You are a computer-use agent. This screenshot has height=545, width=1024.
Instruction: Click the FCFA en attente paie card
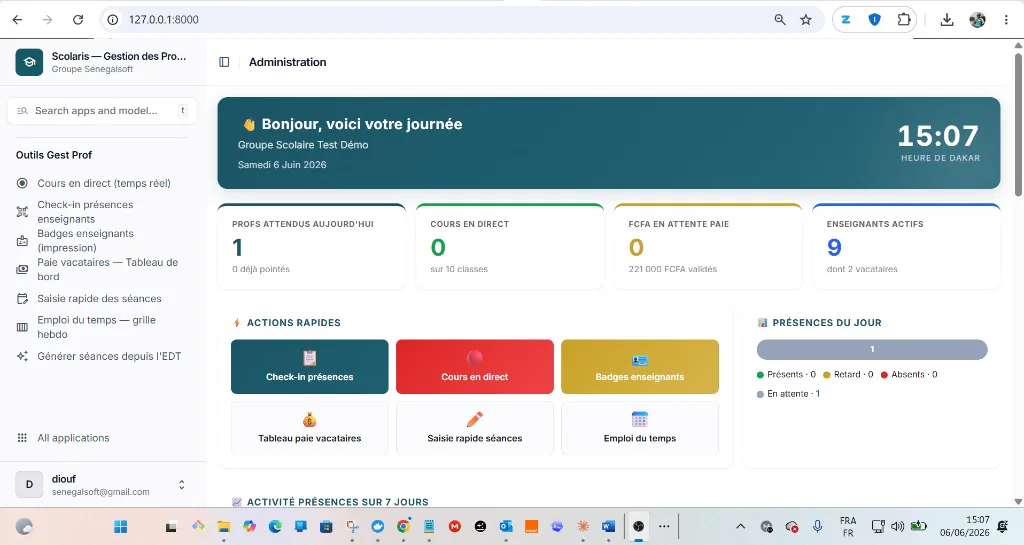click(708, 246)
